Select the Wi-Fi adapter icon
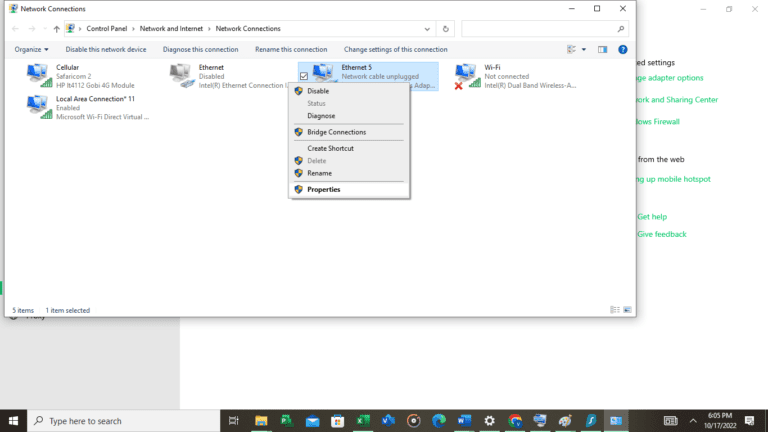Image resolution: width=768 pixels, height=432 pixels. (x=467, y=75)
